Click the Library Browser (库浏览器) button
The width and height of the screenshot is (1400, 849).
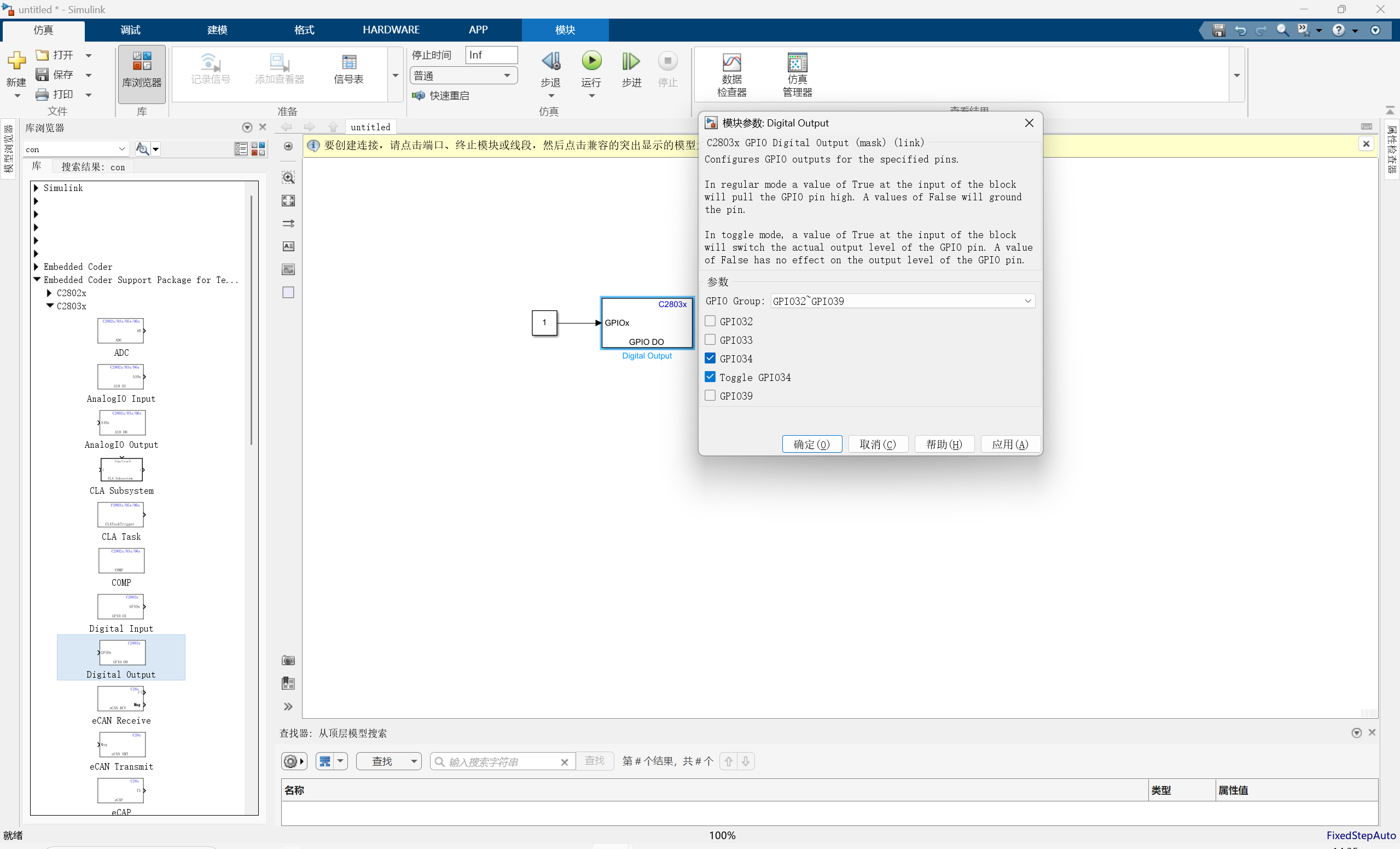tap(142, 70)
